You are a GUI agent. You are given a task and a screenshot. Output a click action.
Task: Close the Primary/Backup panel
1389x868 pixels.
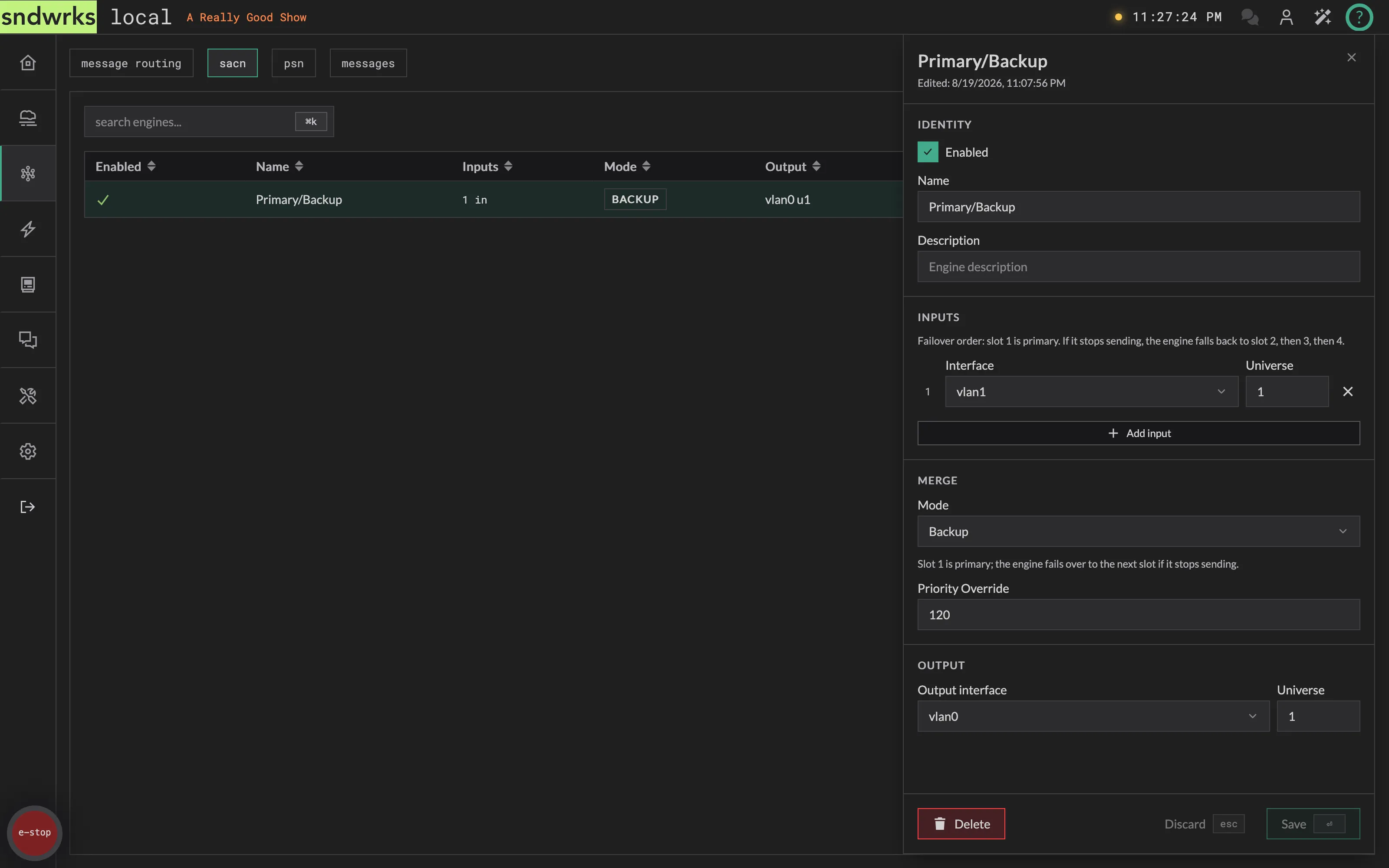1351,57
